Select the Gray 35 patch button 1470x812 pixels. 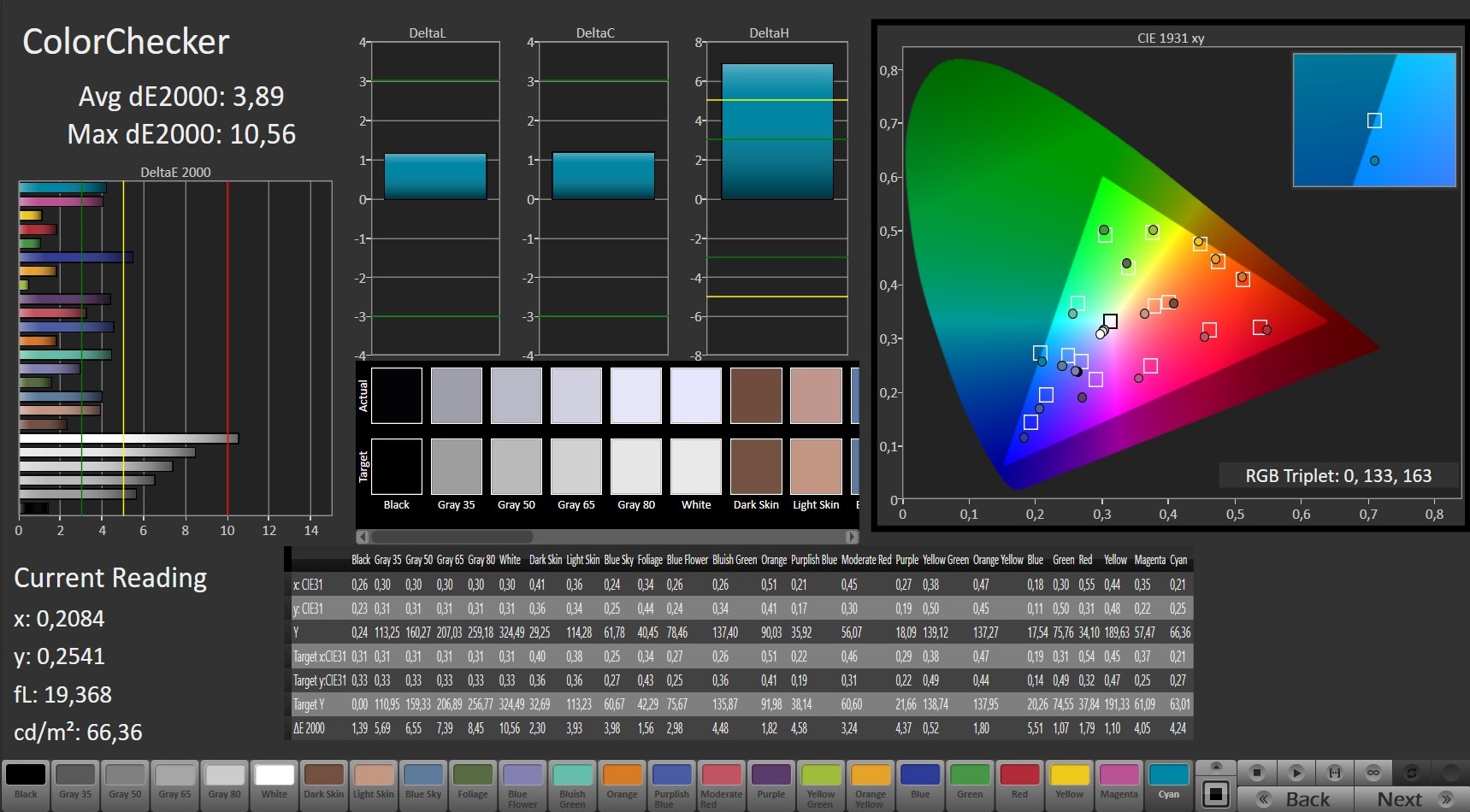tap(75, 785)
